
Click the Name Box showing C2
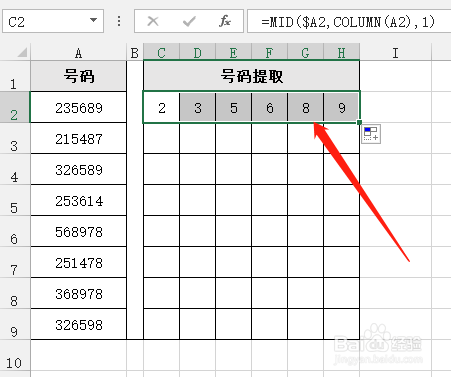point(53,21)
